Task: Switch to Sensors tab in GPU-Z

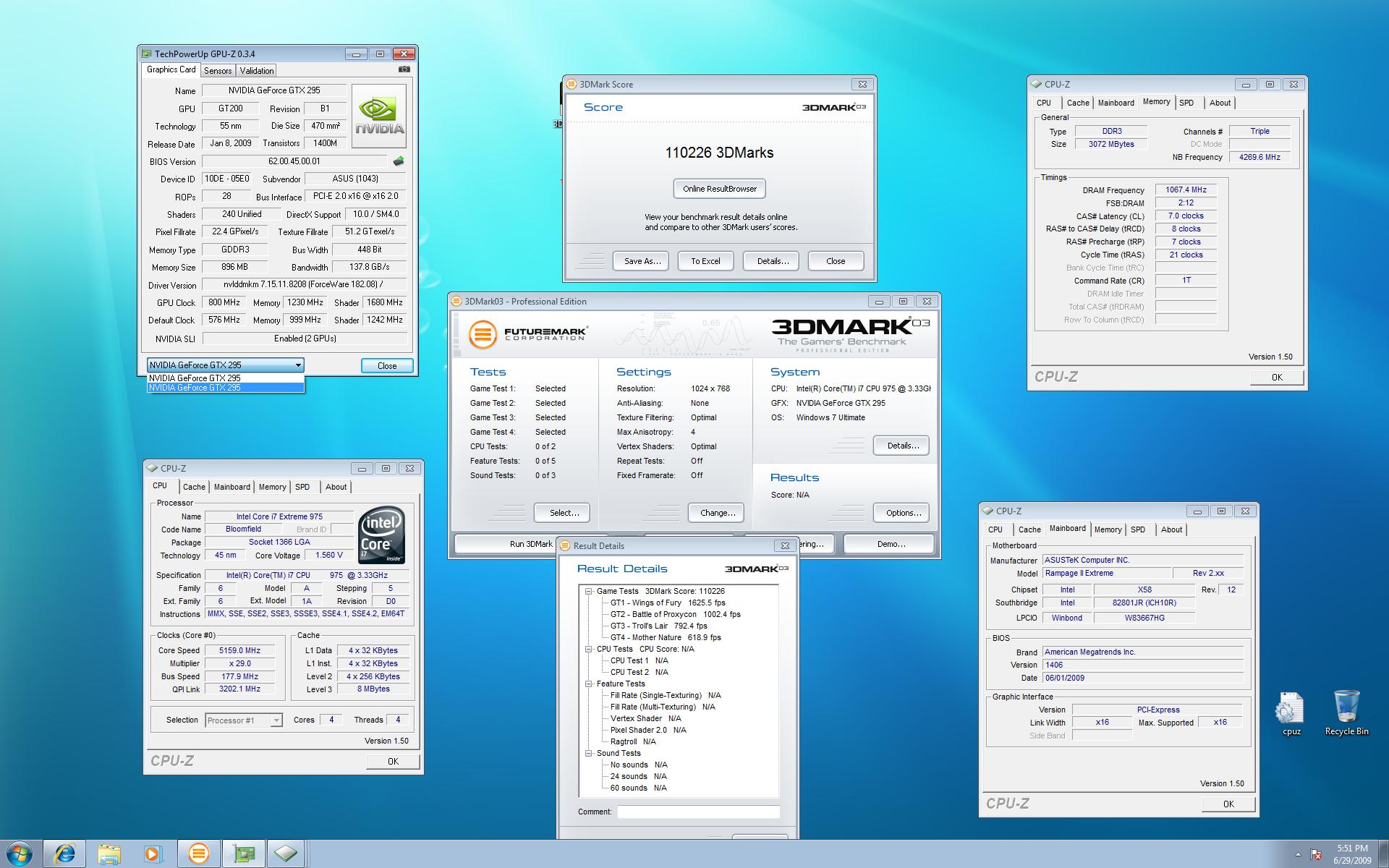Action: tap(218, 70)
